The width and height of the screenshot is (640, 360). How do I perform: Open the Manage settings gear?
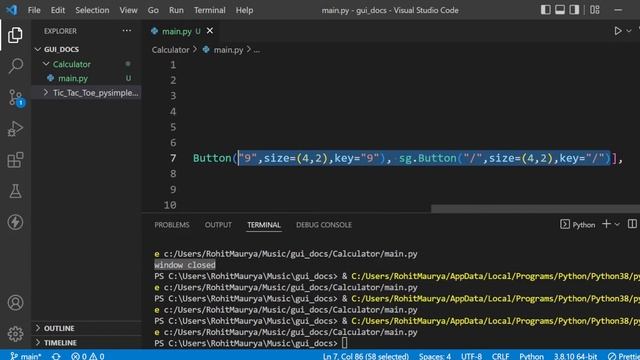tap(15, 334)
